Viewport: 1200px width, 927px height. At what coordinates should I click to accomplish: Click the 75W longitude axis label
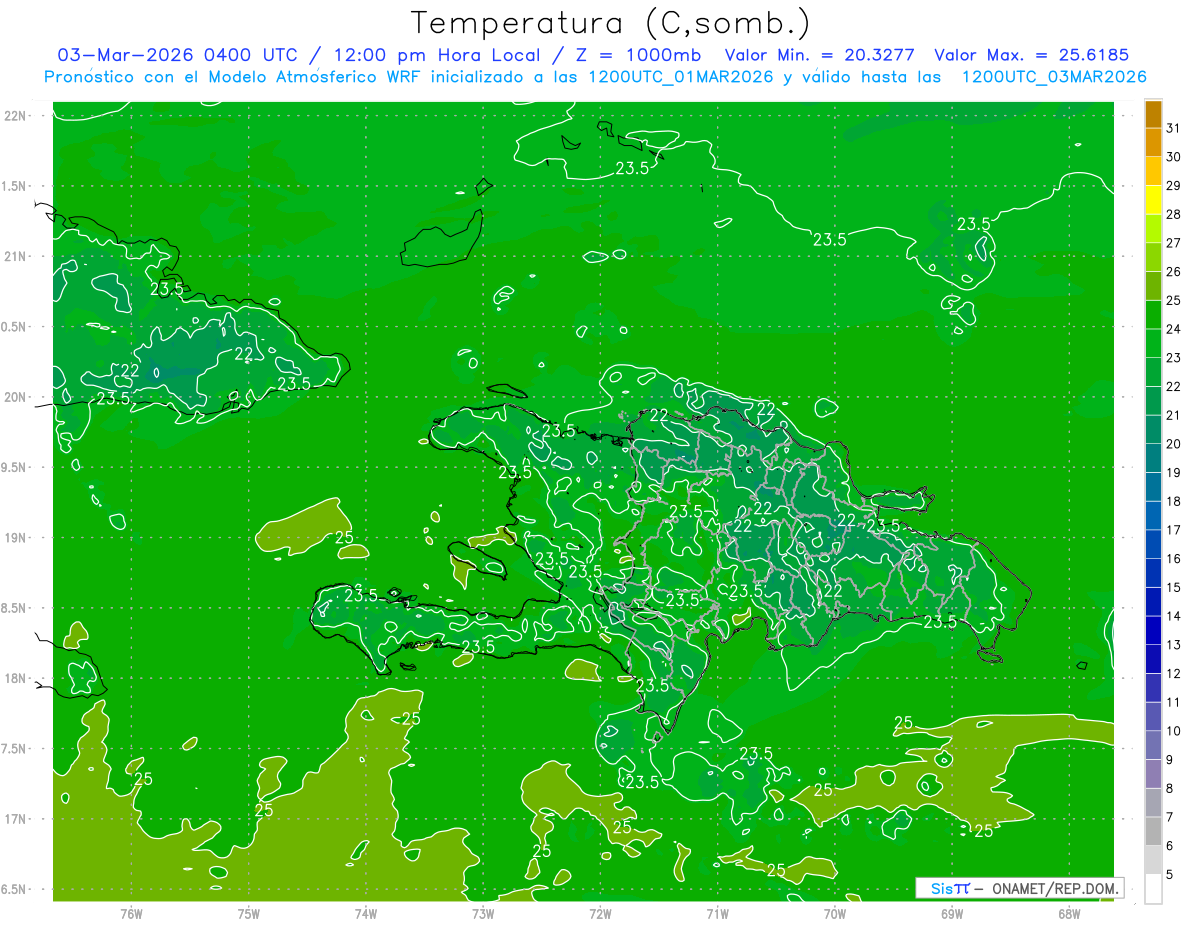249,913
